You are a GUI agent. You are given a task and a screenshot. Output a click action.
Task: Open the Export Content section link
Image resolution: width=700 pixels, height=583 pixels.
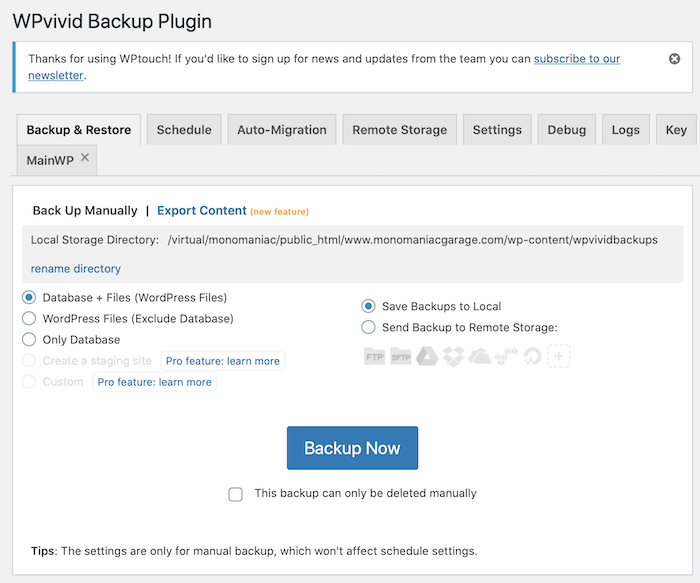point(201,211)
